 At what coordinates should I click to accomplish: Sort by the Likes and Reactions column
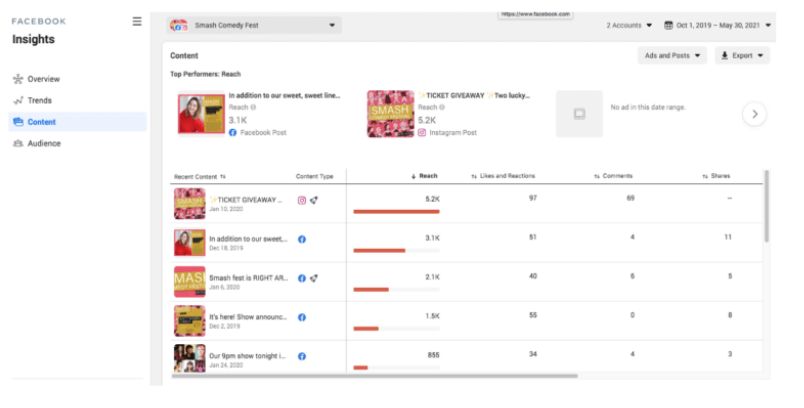pyautogui.click(x=503, y=176)
